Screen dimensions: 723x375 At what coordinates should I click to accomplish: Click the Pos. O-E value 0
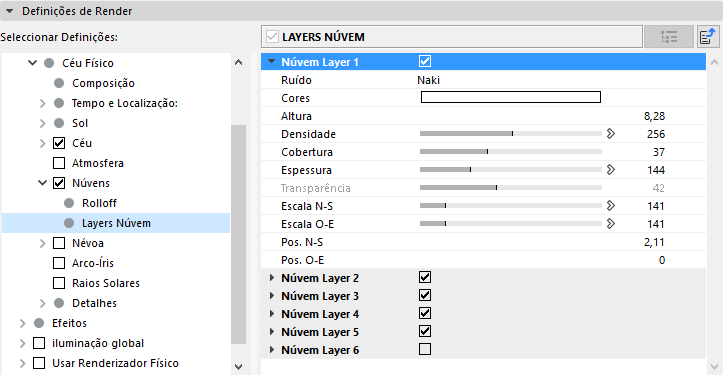(x=662, y=260)
